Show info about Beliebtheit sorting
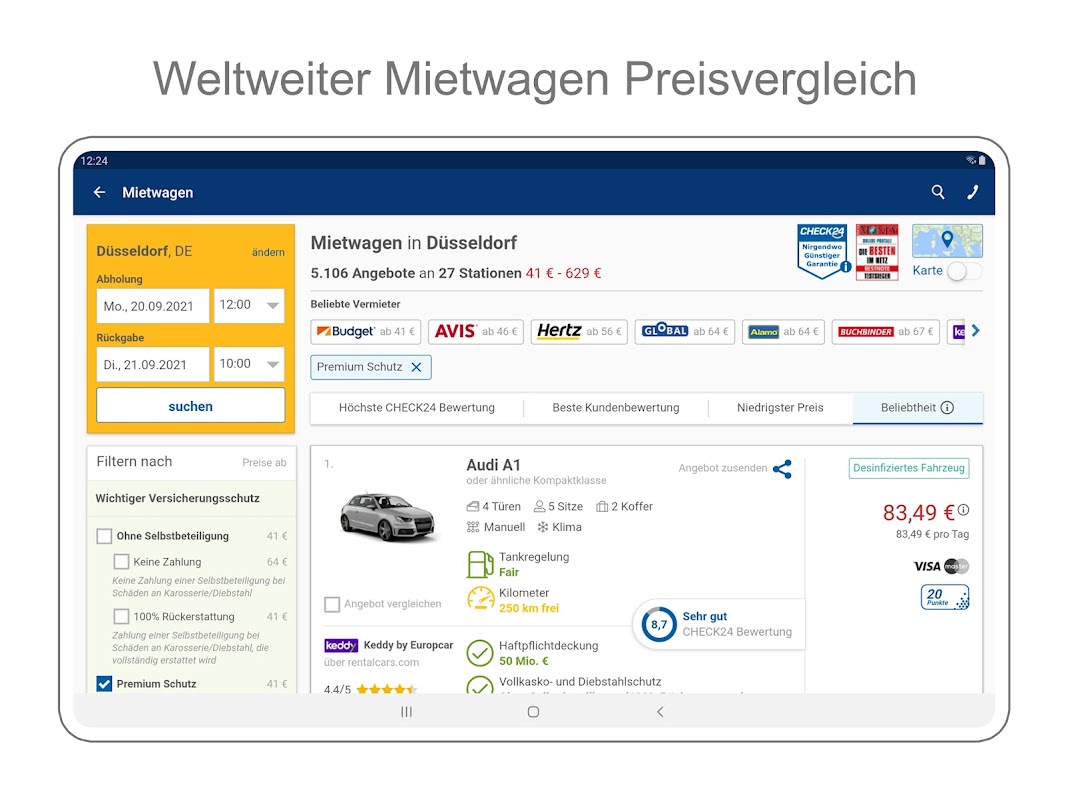This screenshot has width=1068, height=800. point(947,408)
